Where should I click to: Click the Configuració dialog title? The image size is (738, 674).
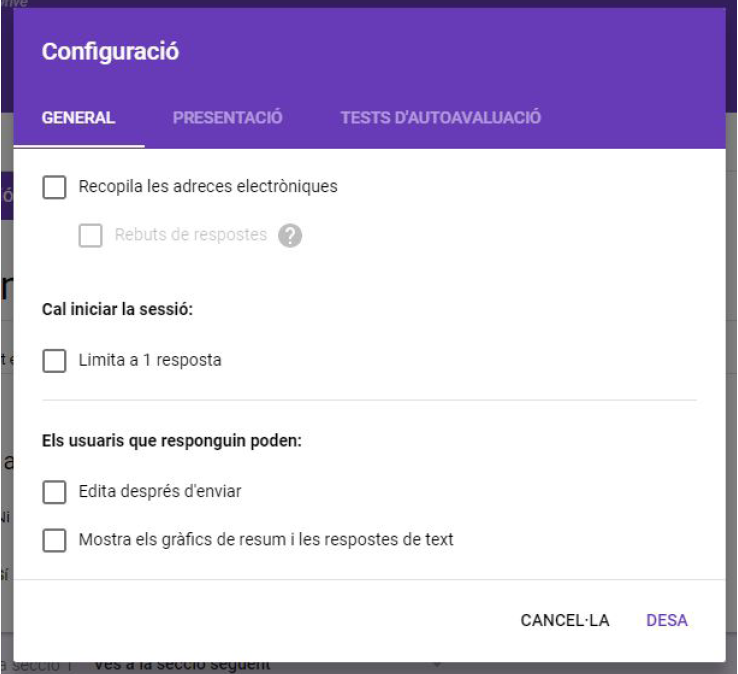[110, 52]
